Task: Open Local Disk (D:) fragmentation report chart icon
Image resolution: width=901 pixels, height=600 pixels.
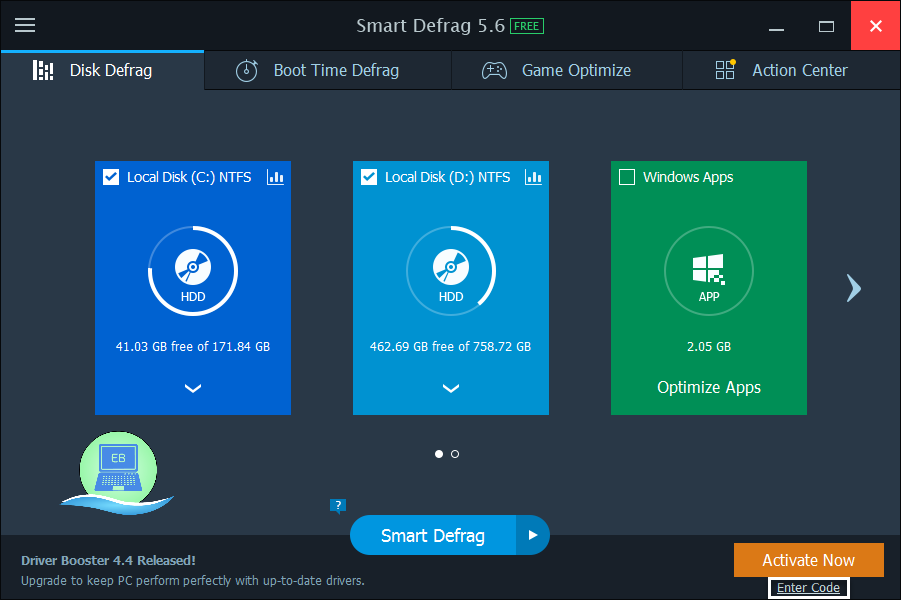Action: click(x=533, y=177)
